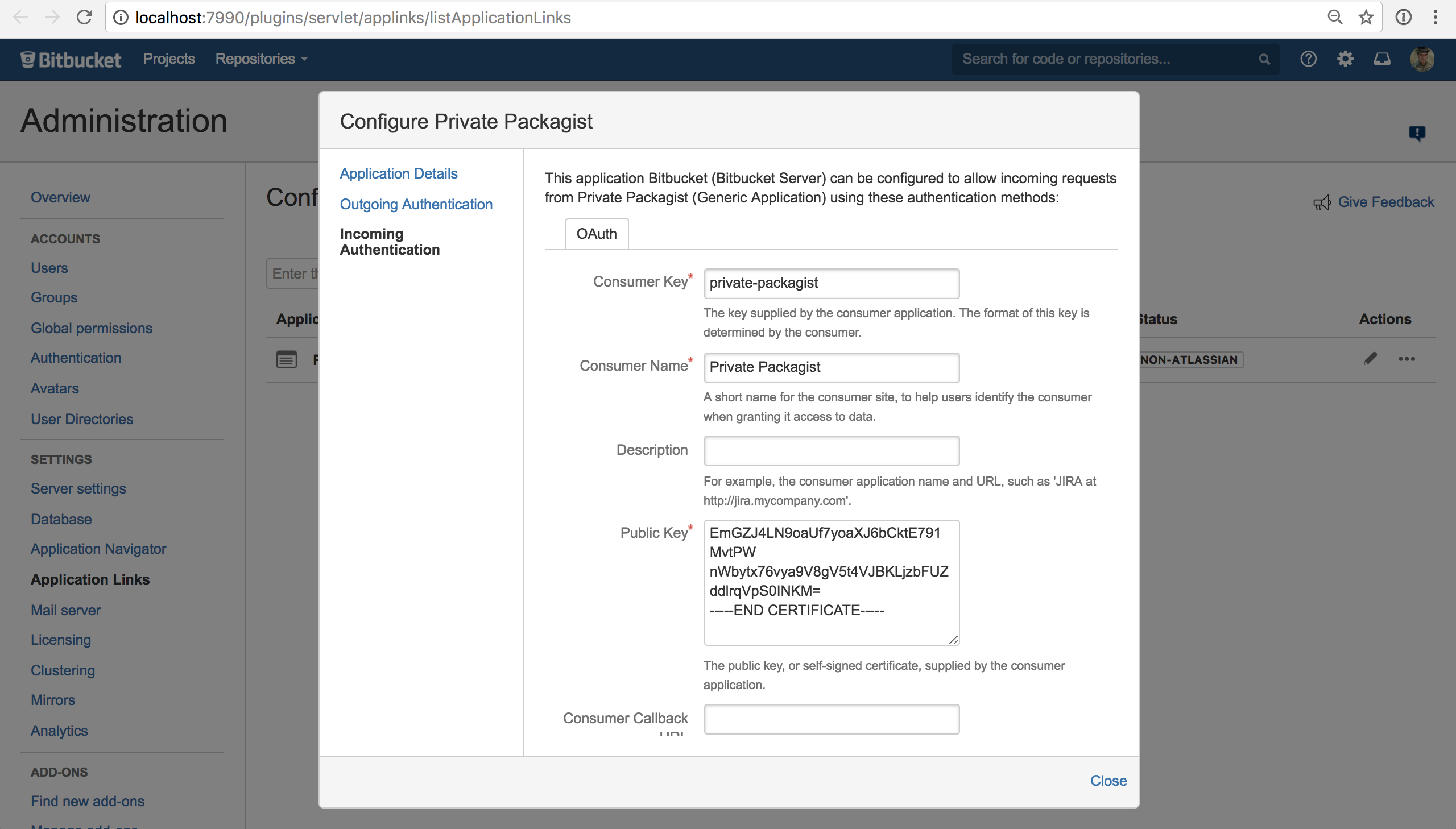Select the OAuth tab
The height and width of the screenshot is (829, 1456).
pos(596,234)
